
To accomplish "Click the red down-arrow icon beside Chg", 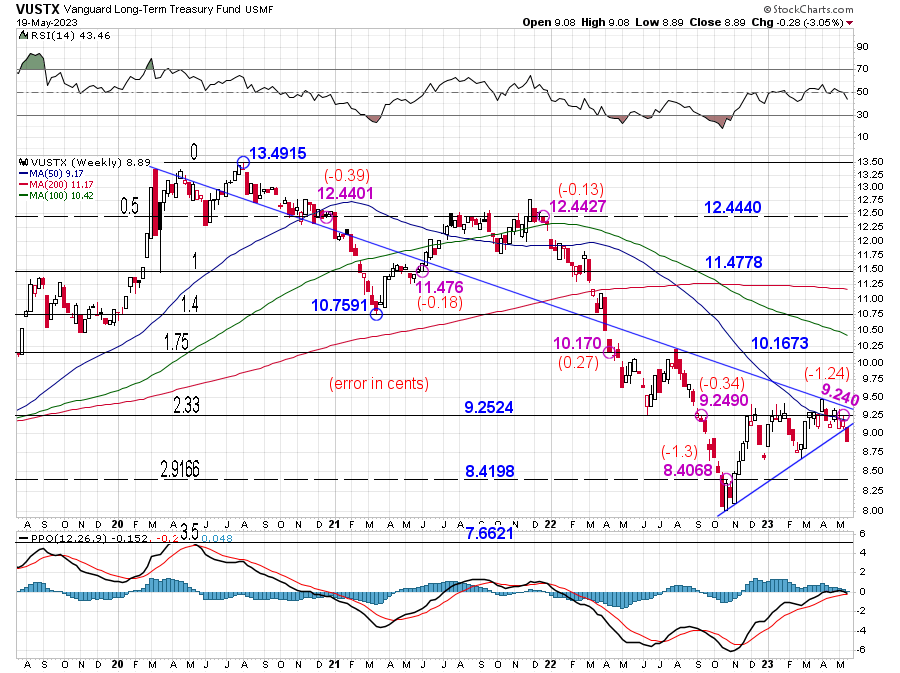I will [x=849, y=23].
